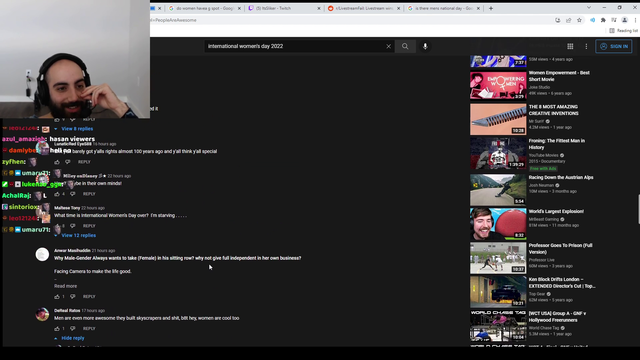Open the Chrome three-dot menu
Image resolution: width=640 pixels, height=360 pixels.
(x=635, y=20)
